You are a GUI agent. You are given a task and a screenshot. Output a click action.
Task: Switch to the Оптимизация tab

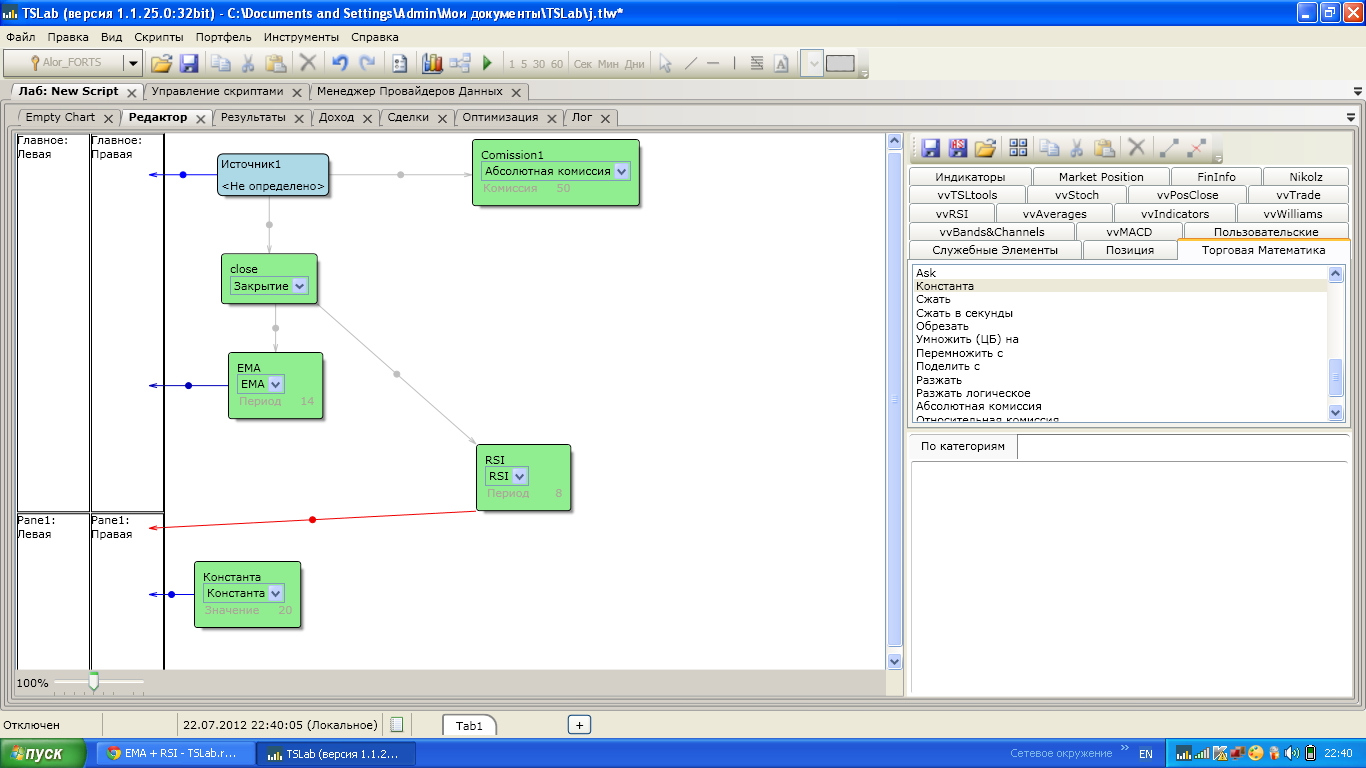click(500, 117)
